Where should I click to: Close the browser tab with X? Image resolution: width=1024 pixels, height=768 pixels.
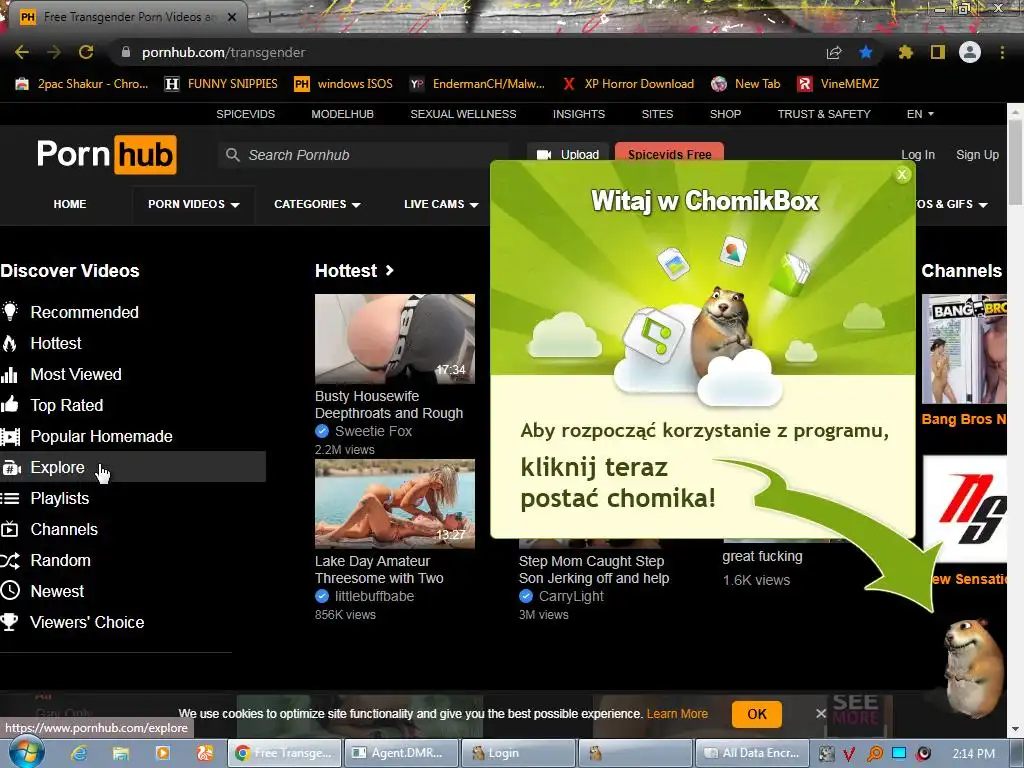(232, 17)
